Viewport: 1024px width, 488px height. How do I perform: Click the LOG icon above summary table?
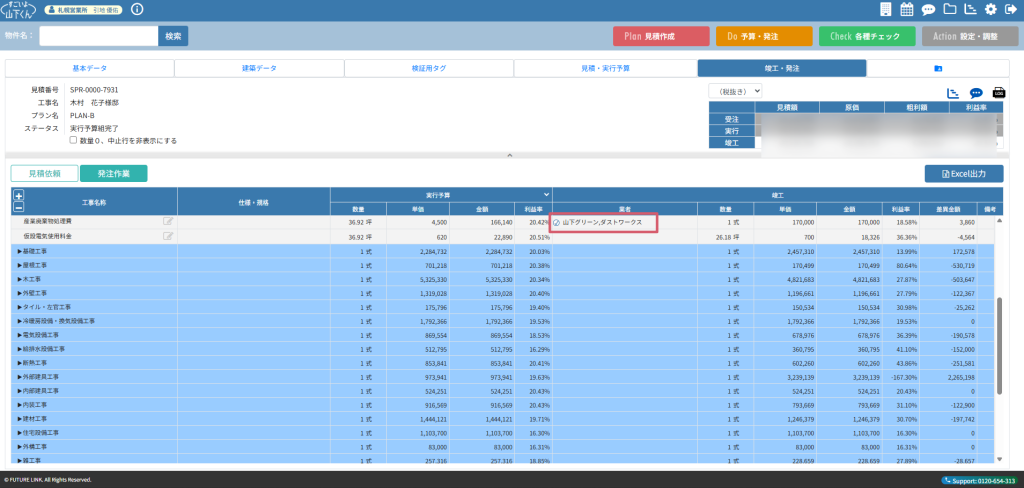998,93
